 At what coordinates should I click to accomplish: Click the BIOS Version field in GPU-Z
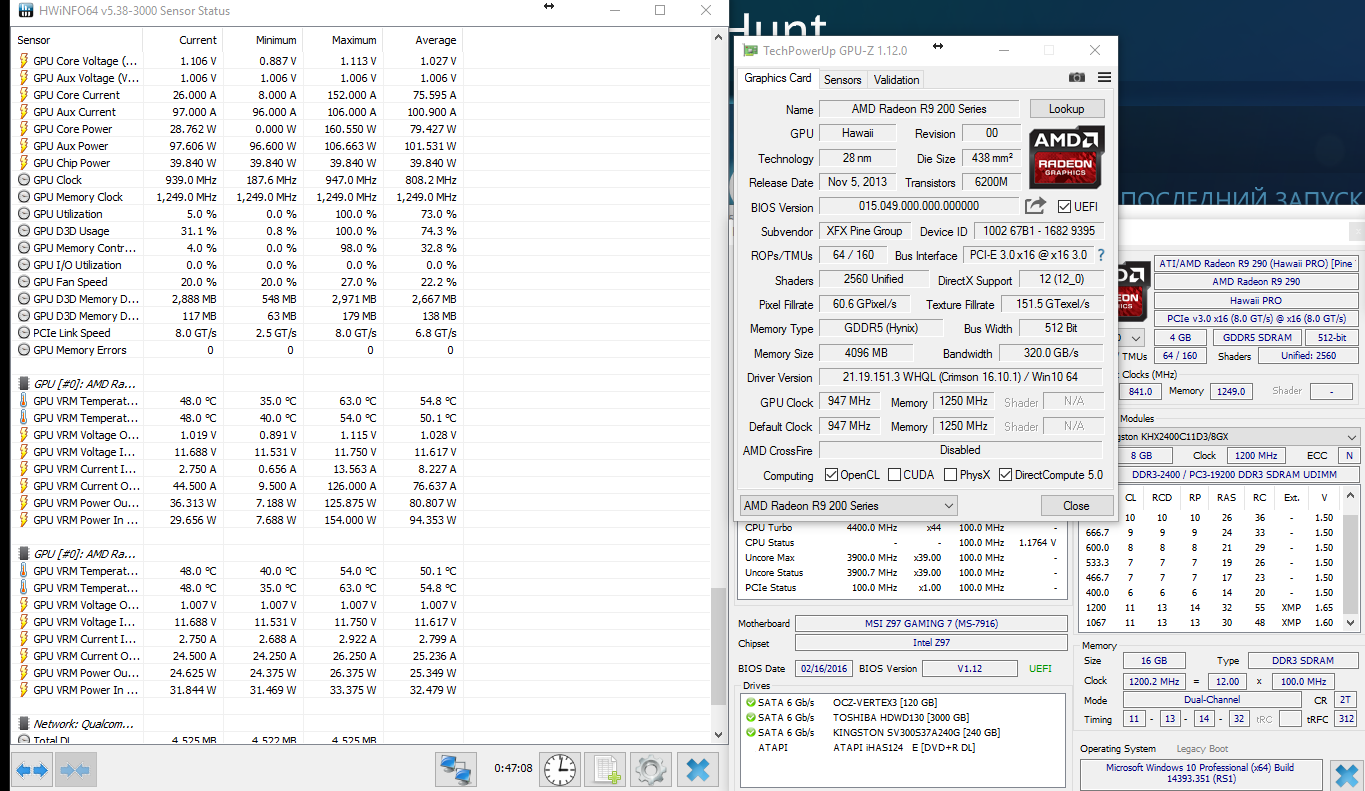(x=918, y=206)
